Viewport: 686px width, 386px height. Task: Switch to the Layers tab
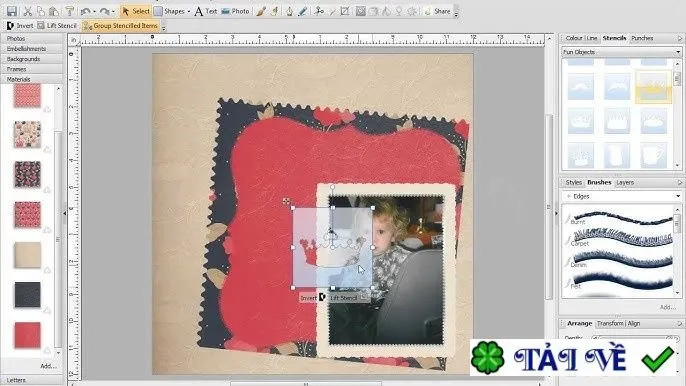[x=625, y=182]
